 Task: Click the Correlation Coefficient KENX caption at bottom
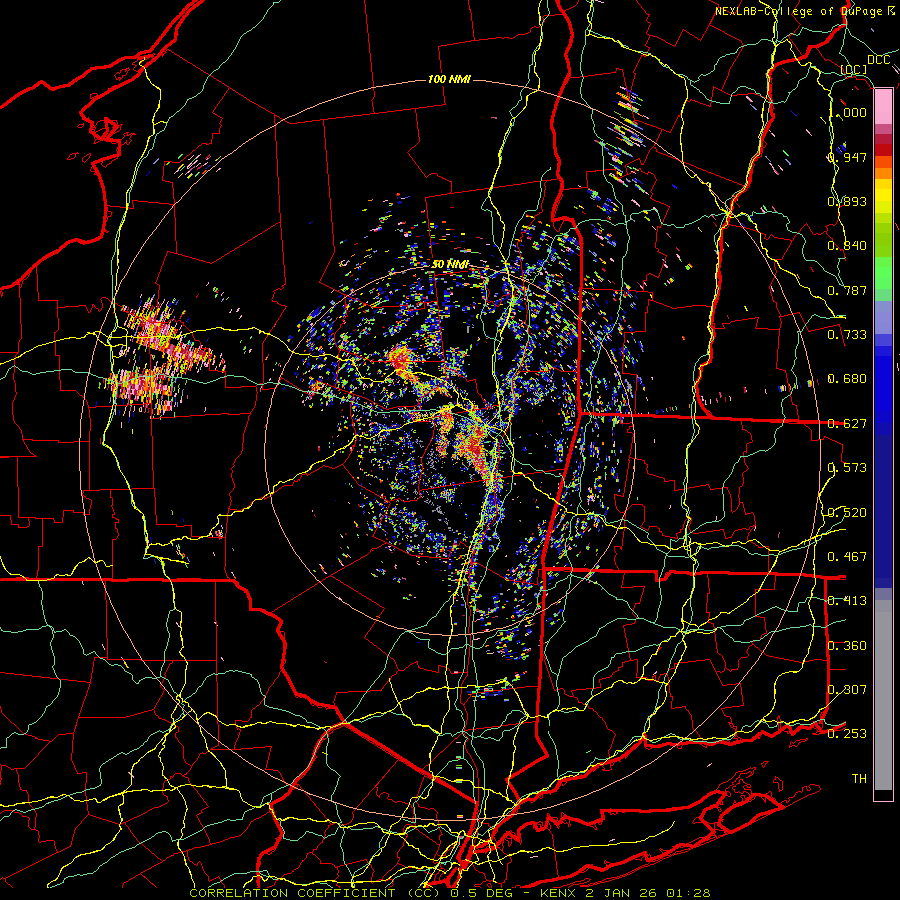pyautogui.click(x=450, y=893)
